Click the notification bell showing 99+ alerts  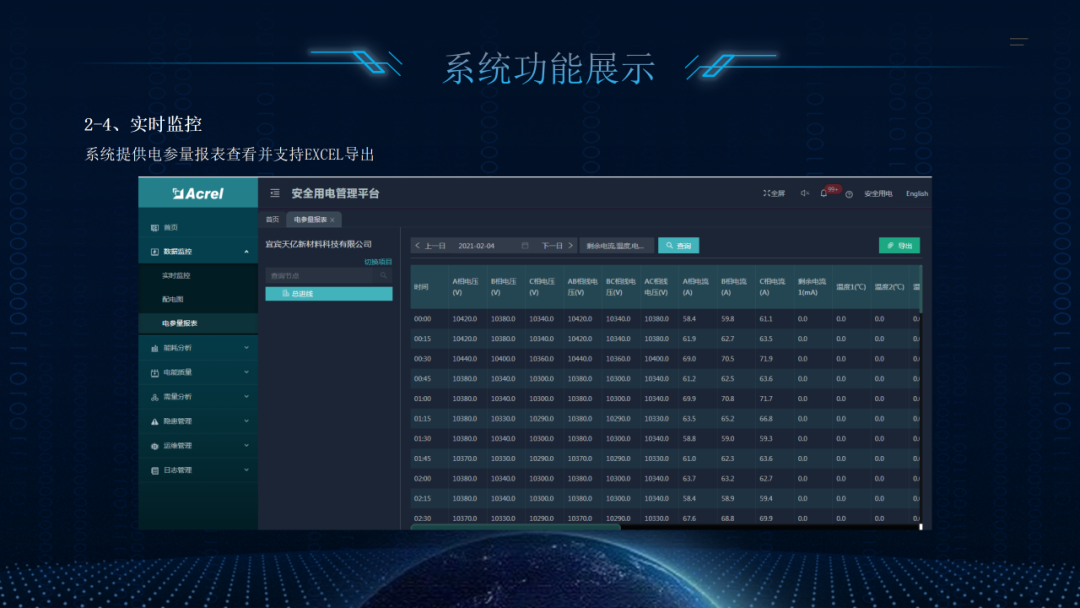826,193
